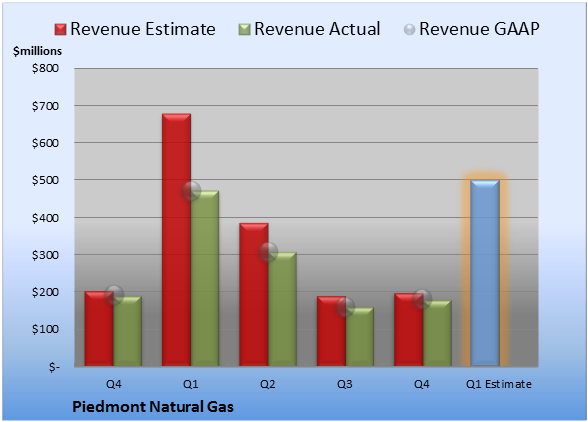Image resolution: width=588 pixels, height=422 pixels.
Task: Select the 'Q1 Estimate' category label
Action: coord(499,384)
